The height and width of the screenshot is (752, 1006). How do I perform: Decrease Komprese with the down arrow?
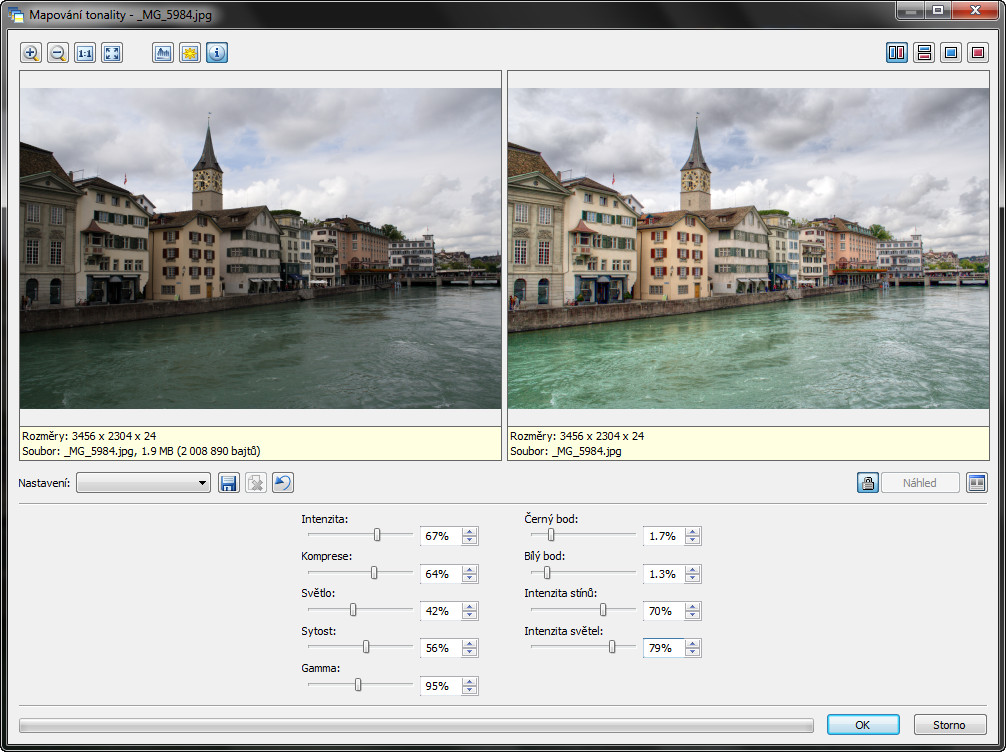point(470,578)
